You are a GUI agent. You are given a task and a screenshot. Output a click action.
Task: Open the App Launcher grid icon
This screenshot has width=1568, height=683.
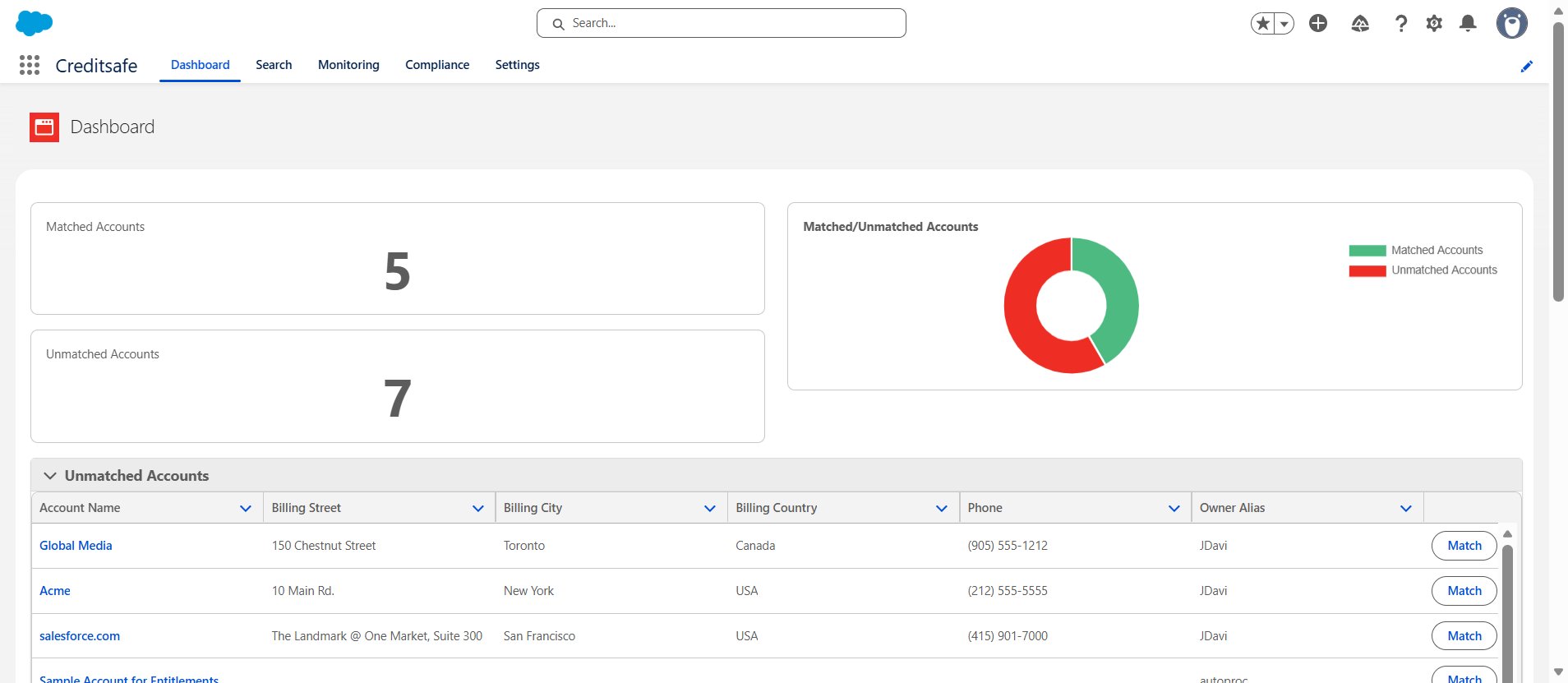coord(30,65)
